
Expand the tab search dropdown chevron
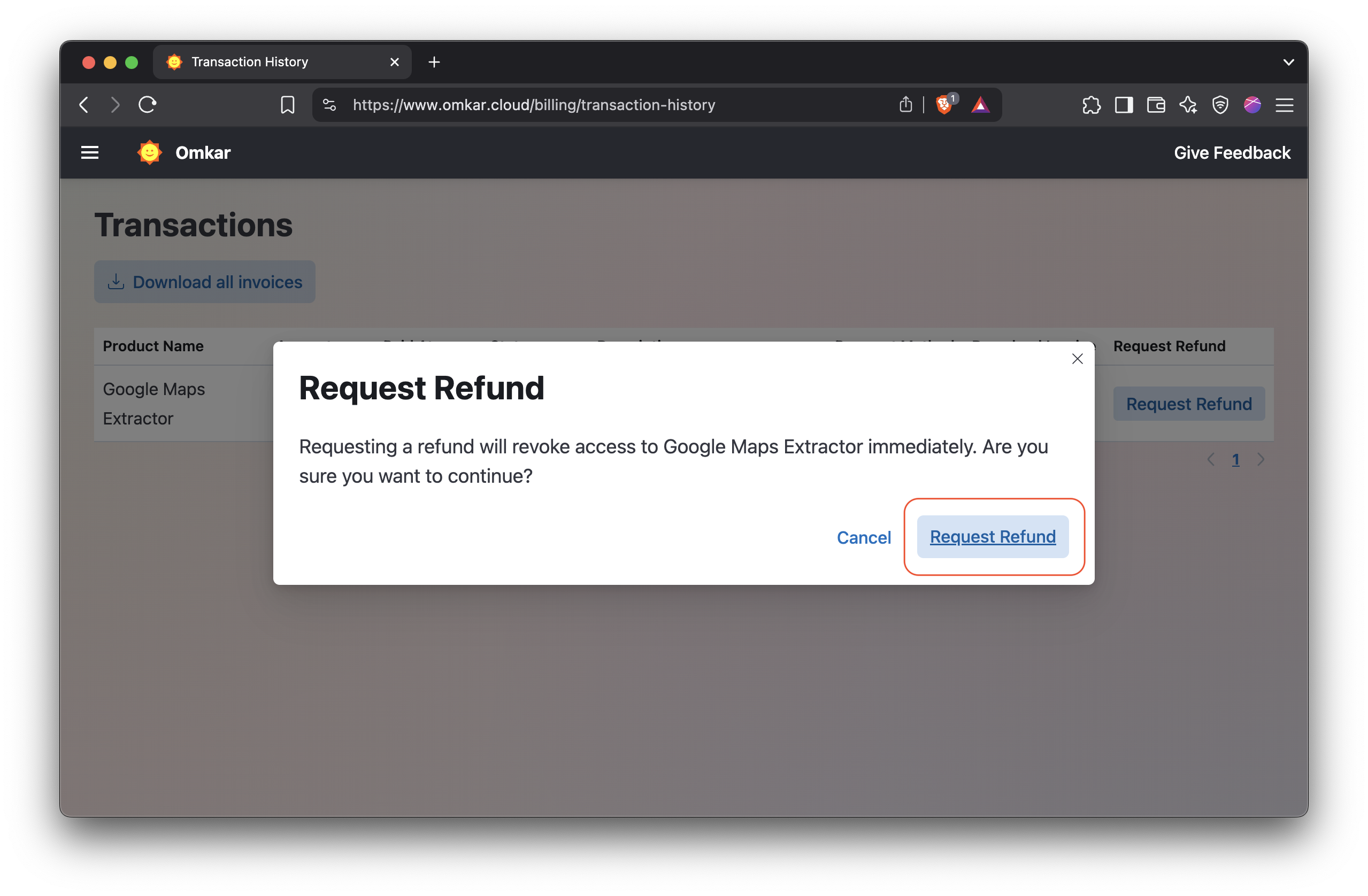[1288, 62]
